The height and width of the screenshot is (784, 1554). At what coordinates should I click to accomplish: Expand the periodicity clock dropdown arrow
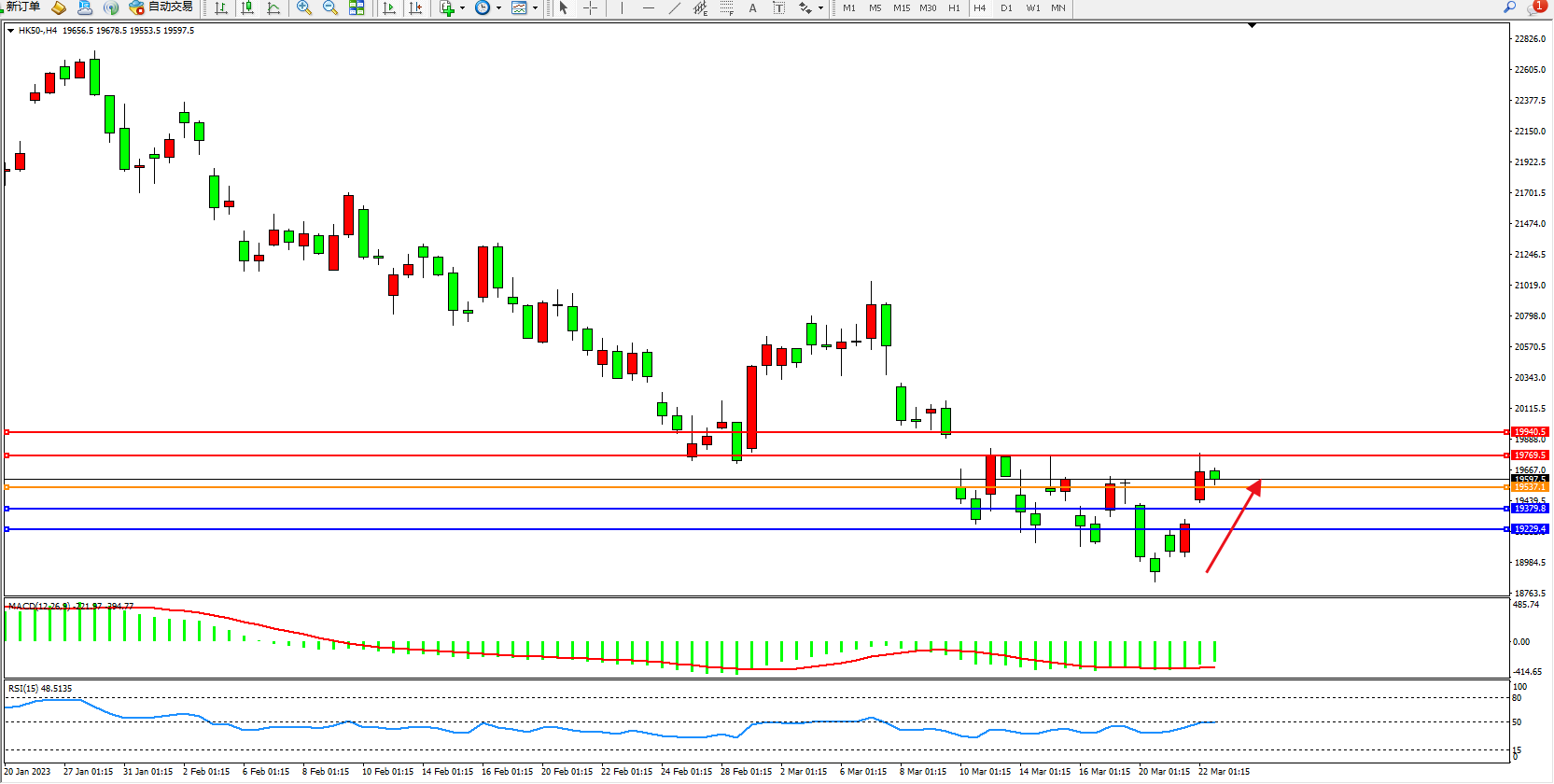[x=498, y=8]
